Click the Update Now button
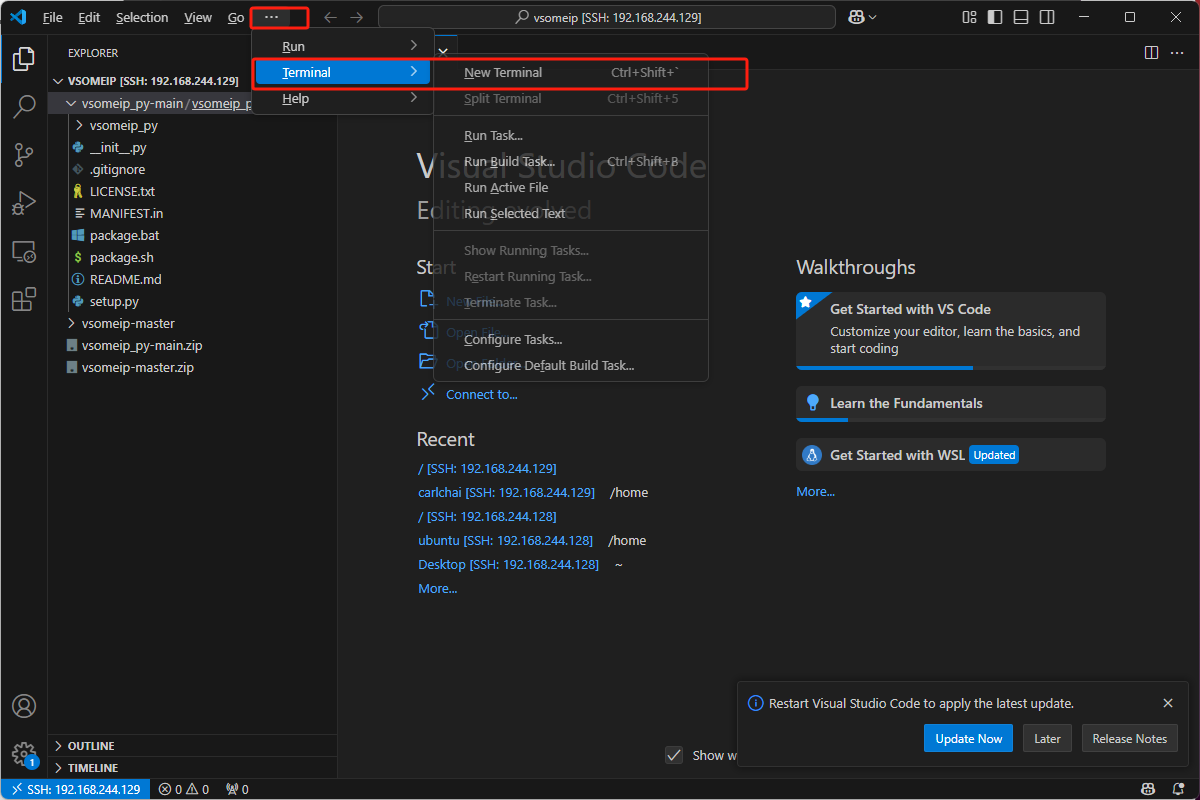The height and width of the screenshot is (800, 1200). tap(968, 738)
